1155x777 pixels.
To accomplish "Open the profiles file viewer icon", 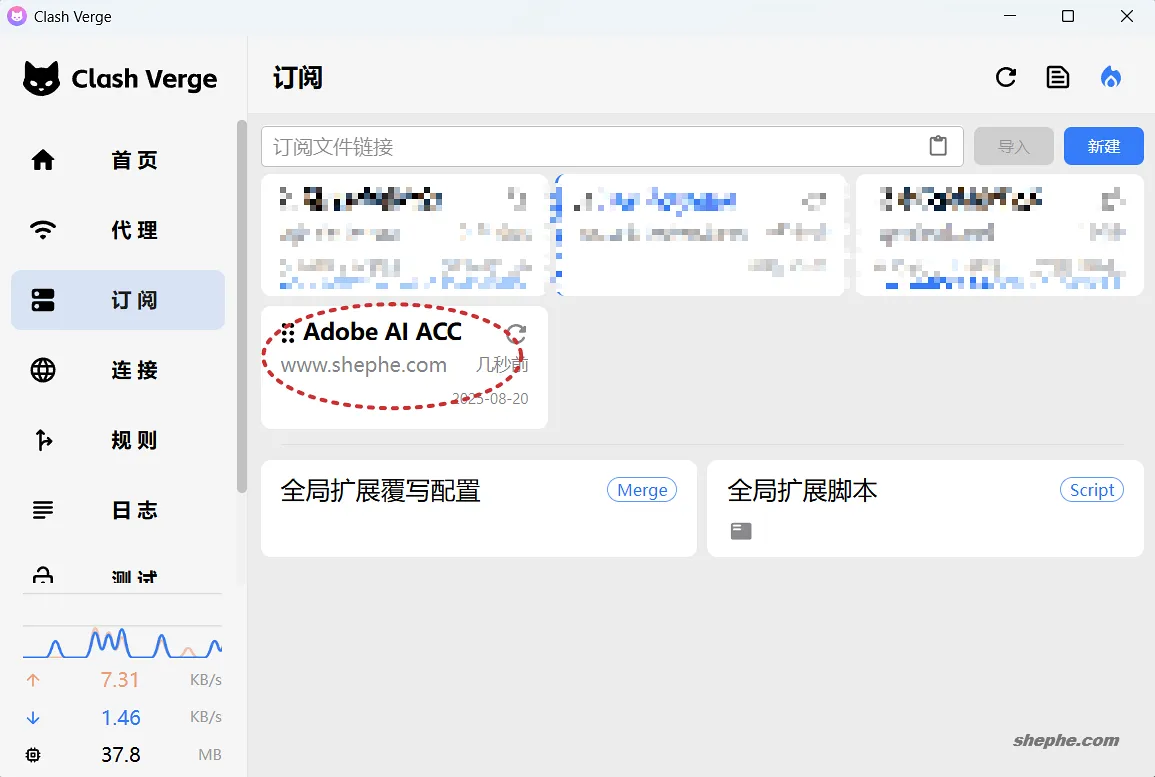I will click(1058, 76).
